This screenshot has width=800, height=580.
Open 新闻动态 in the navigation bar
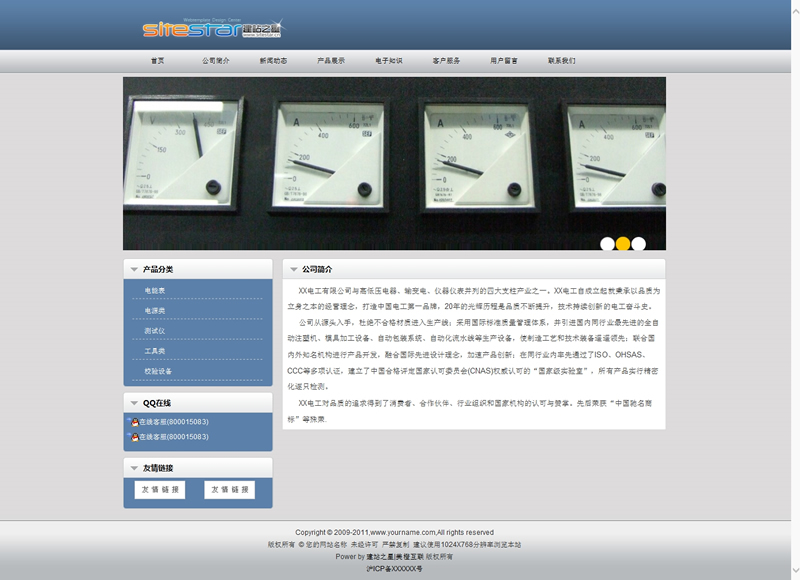273,61
